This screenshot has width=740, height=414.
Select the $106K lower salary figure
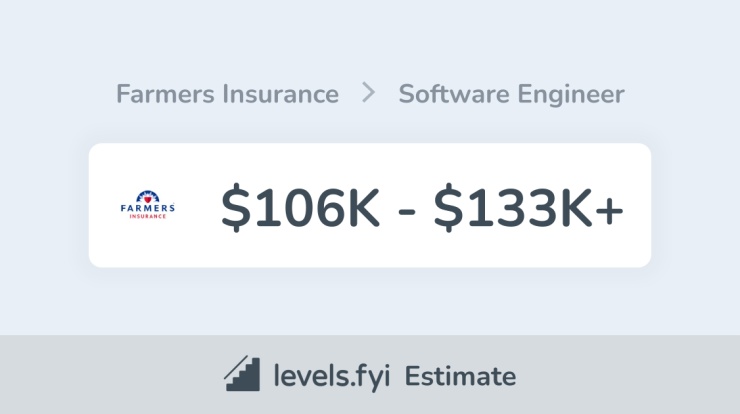point(300,207)
